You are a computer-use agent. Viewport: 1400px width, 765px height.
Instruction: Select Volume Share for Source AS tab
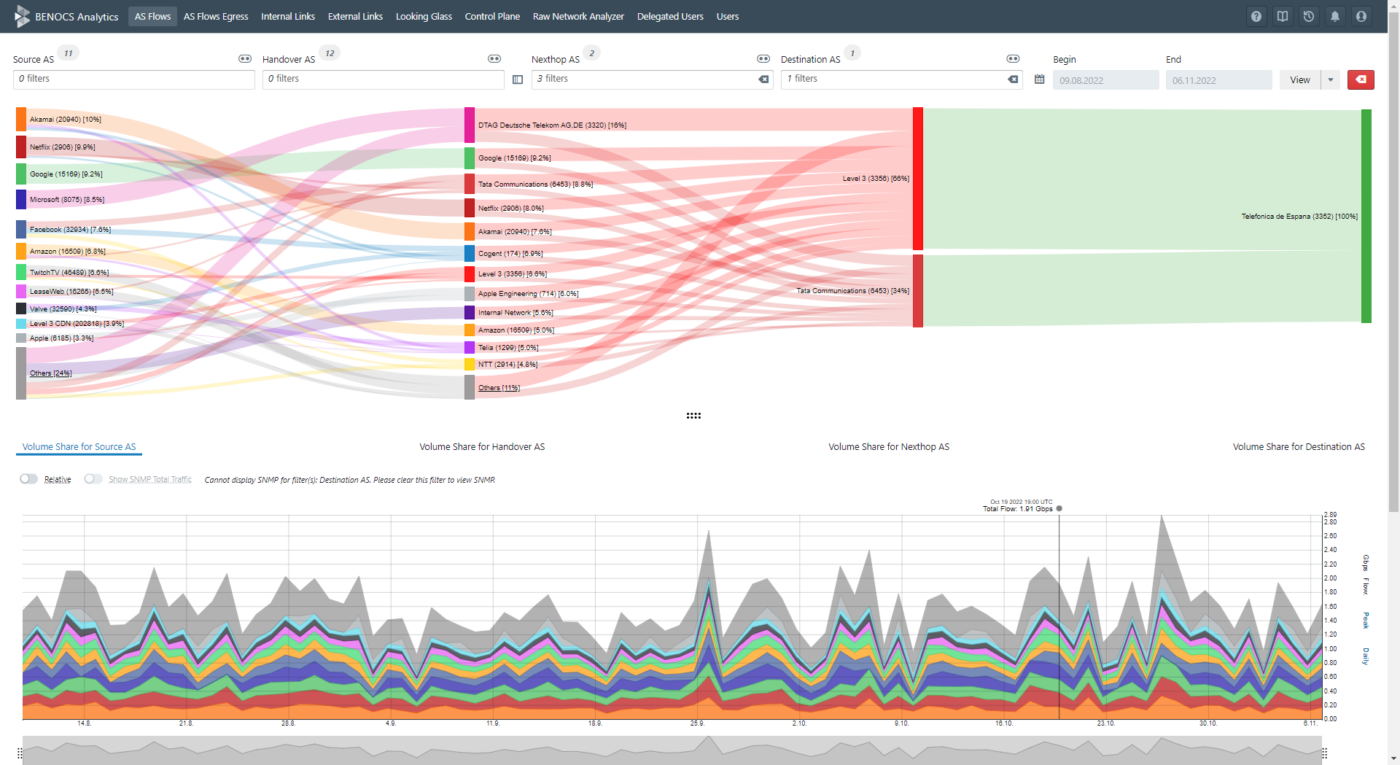[x=79, y=447]
